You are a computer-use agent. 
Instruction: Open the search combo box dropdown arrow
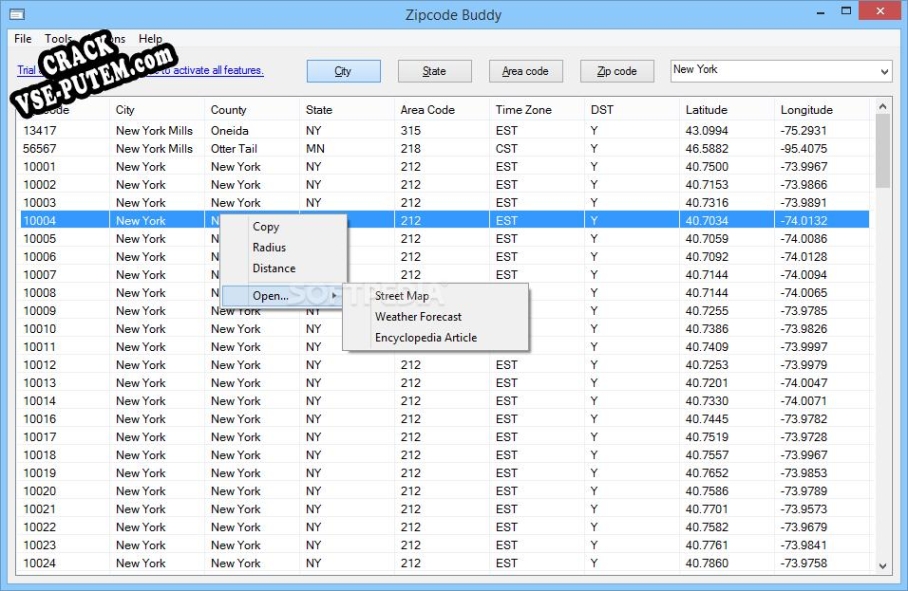pyautogui.click(x=884, y=71)
